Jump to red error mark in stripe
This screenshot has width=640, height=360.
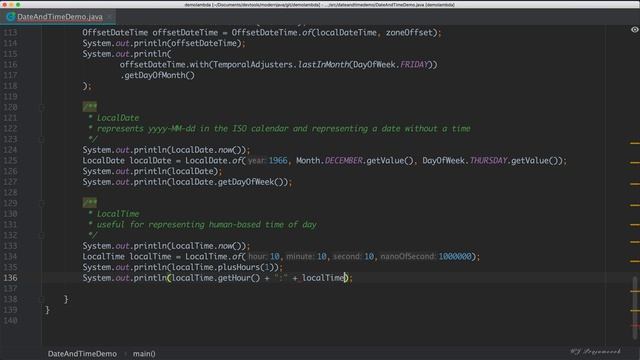(635, 326)
